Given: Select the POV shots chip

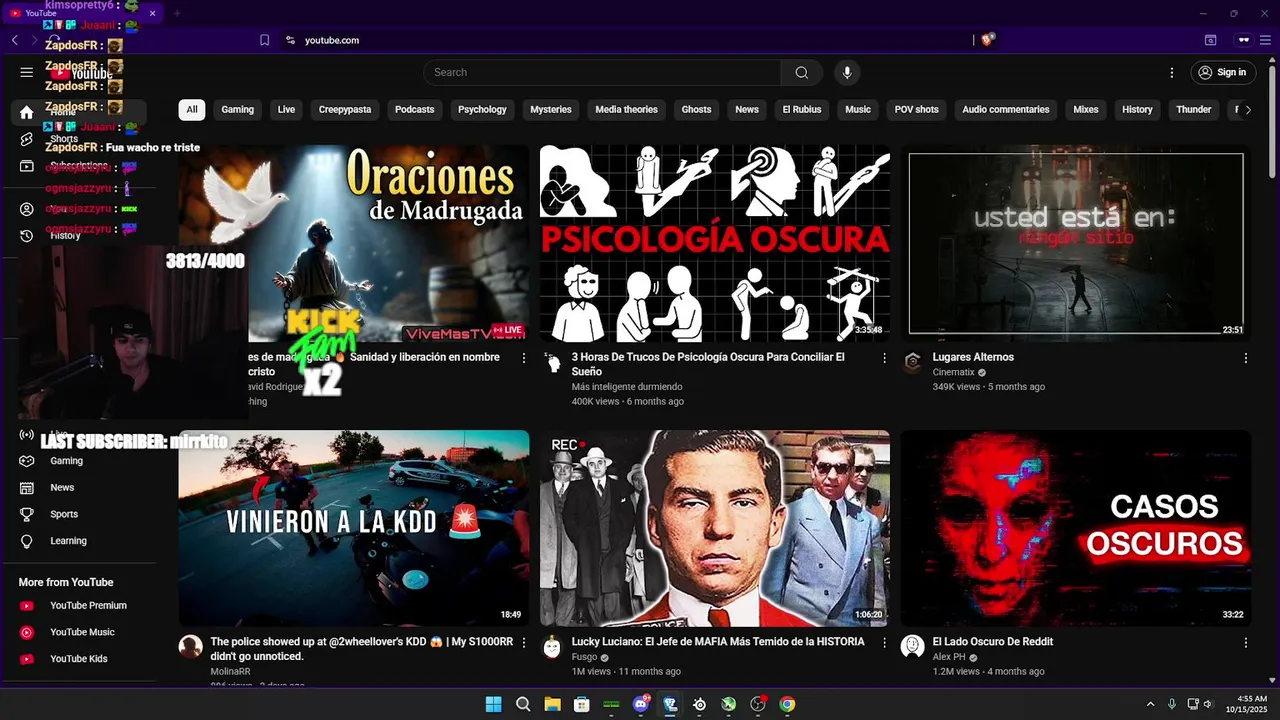Looking at the screenshot, I should [917, 110].
